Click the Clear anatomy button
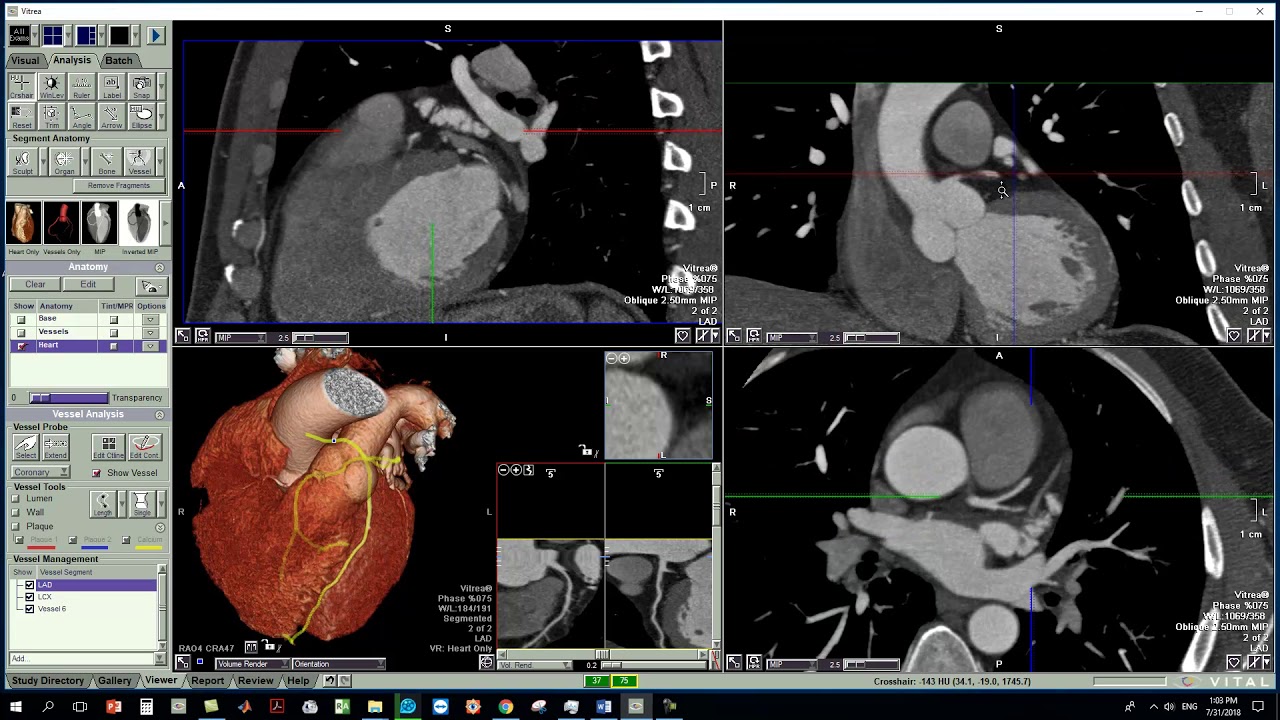Screen dimensions: 1280x720 point(35,285)
